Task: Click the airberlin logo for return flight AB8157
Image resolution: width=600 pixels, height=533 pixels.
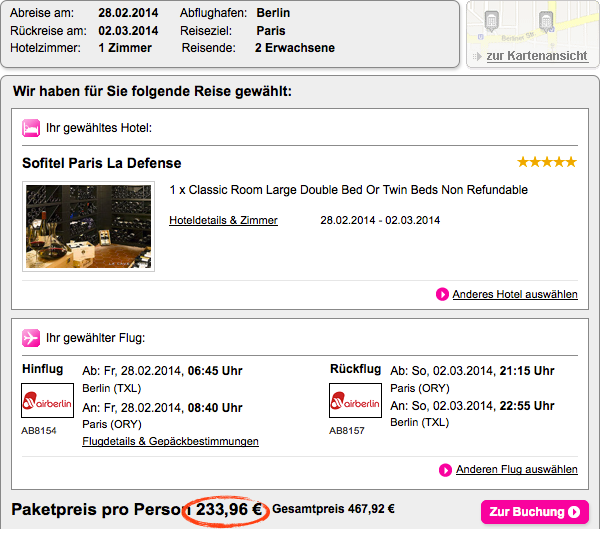Action: 355,400
